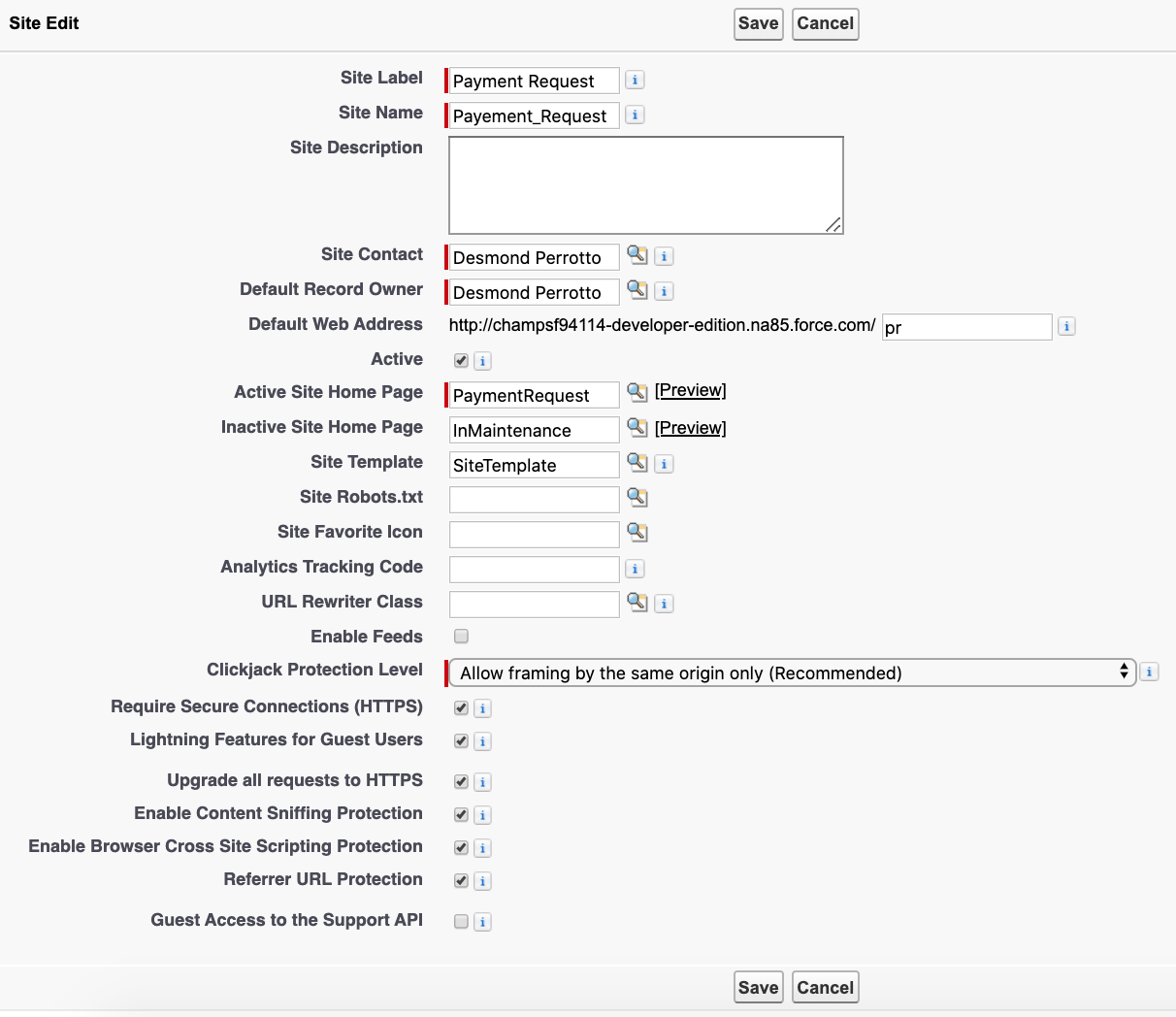Open the Site Robots.txt lookup

(638, 499)
